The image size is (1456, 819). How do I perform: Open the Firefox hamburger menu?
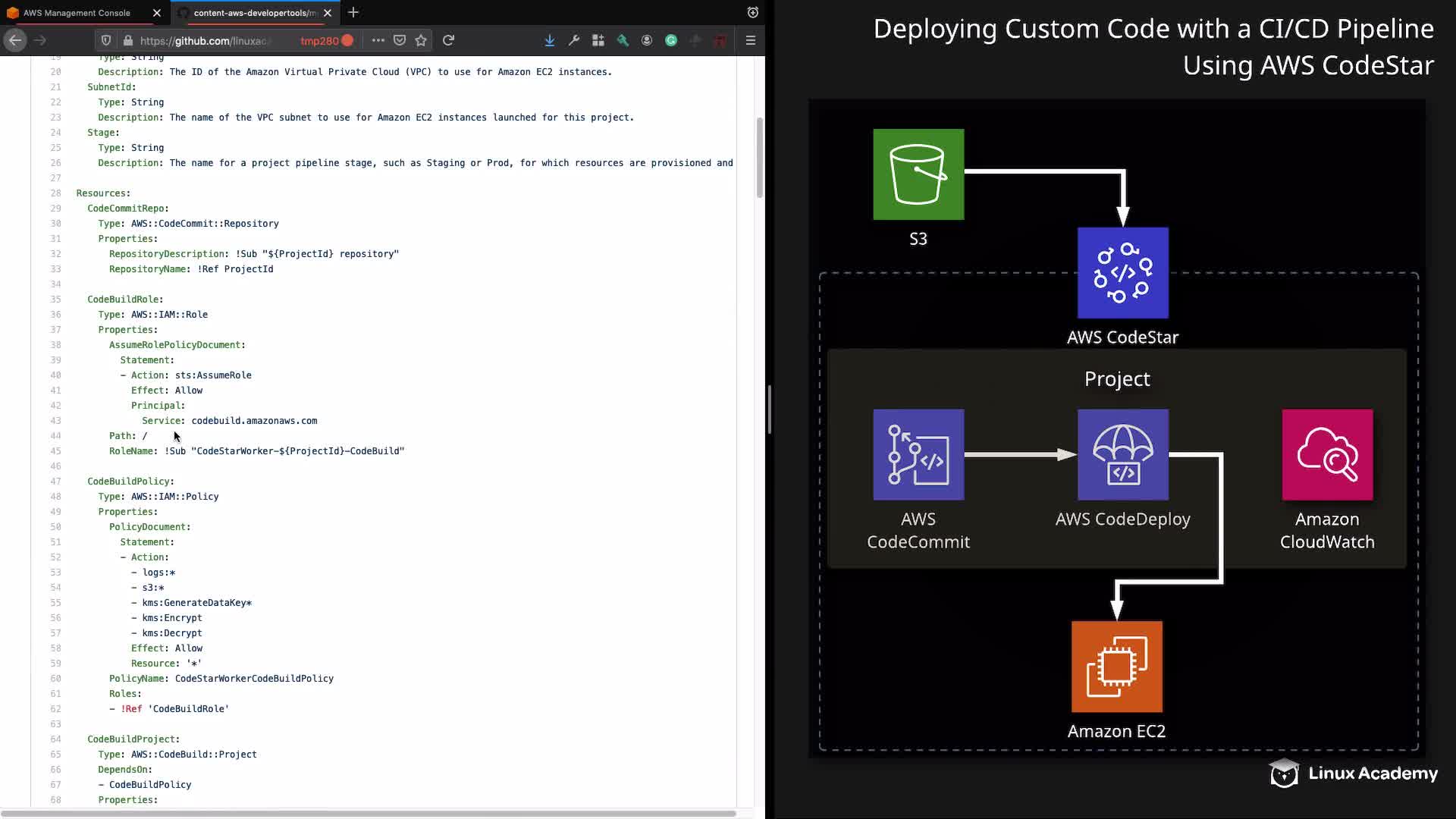(x=751, y=40)
